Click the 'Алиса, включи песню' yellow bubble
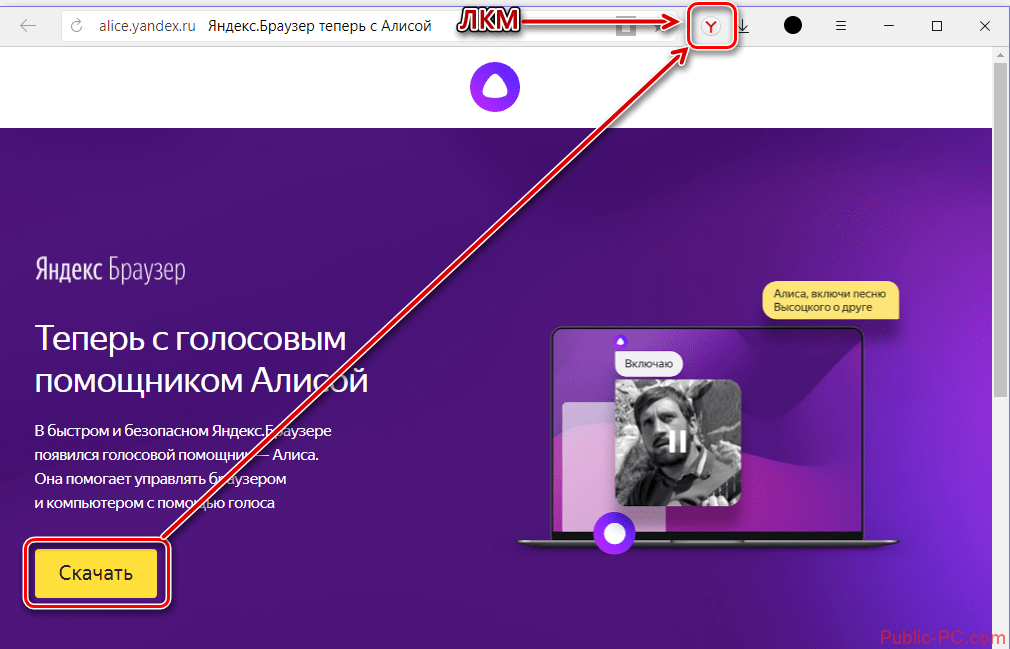1010x649 pixels. click(830, 300)
